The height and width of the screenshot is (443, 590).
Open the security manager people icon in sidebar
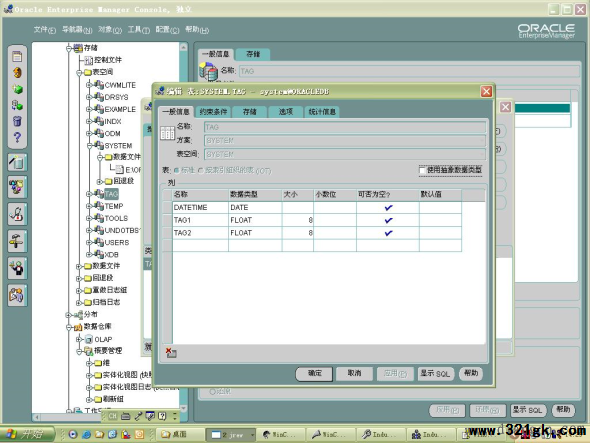(17, 295)
